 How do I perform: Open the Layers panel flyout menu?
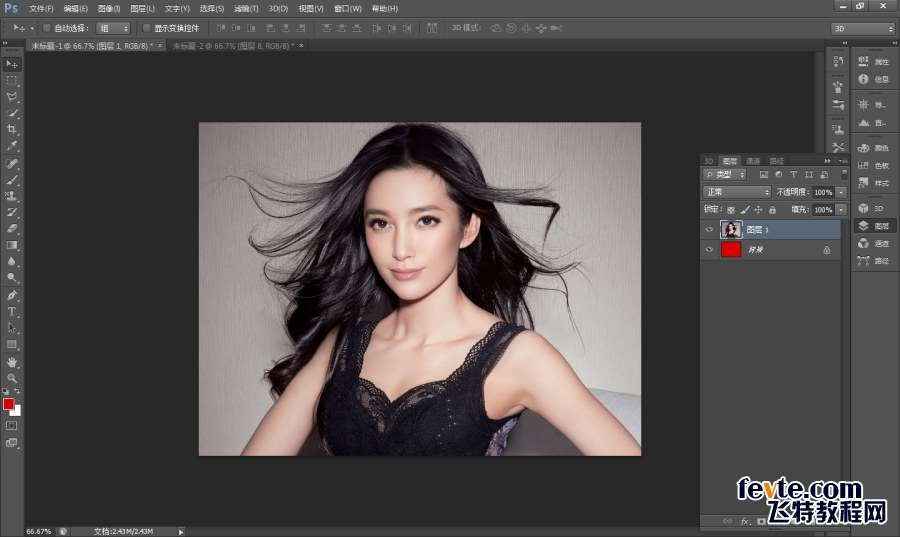[x=843, y=161]
